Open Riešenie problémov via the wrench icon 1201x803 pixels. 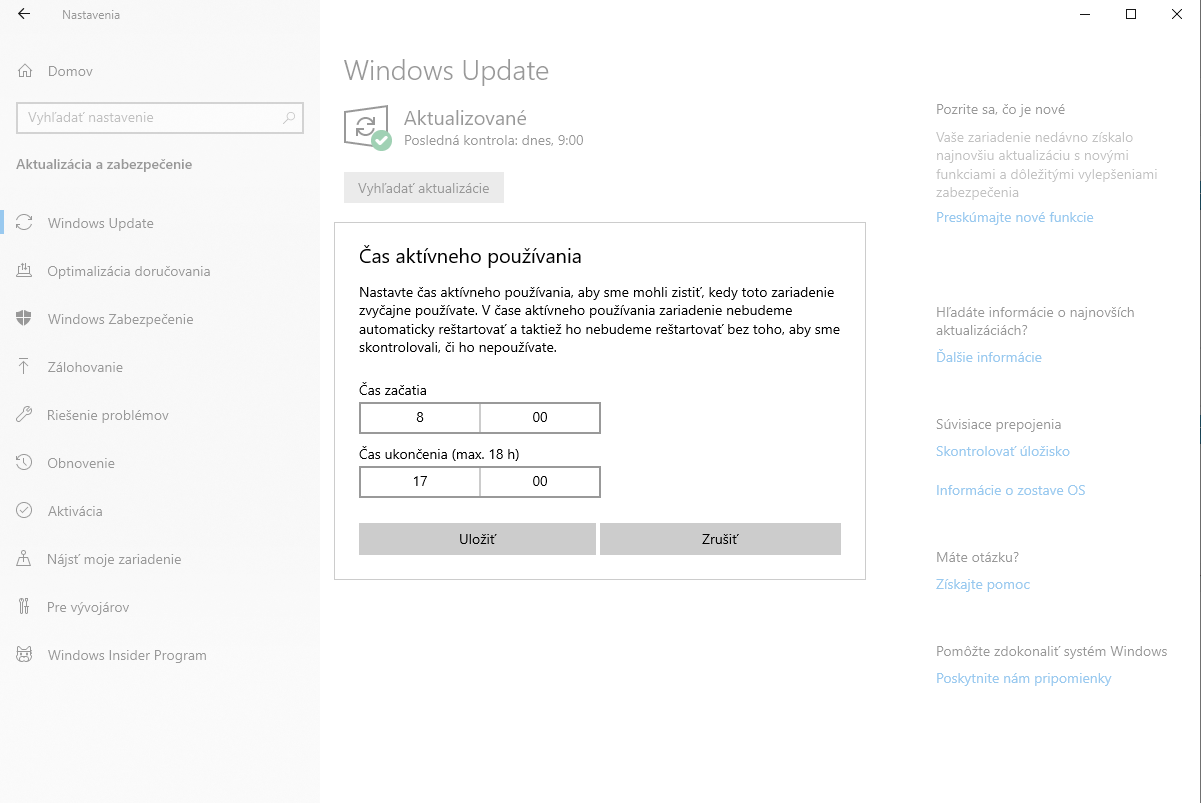point(25,415)
